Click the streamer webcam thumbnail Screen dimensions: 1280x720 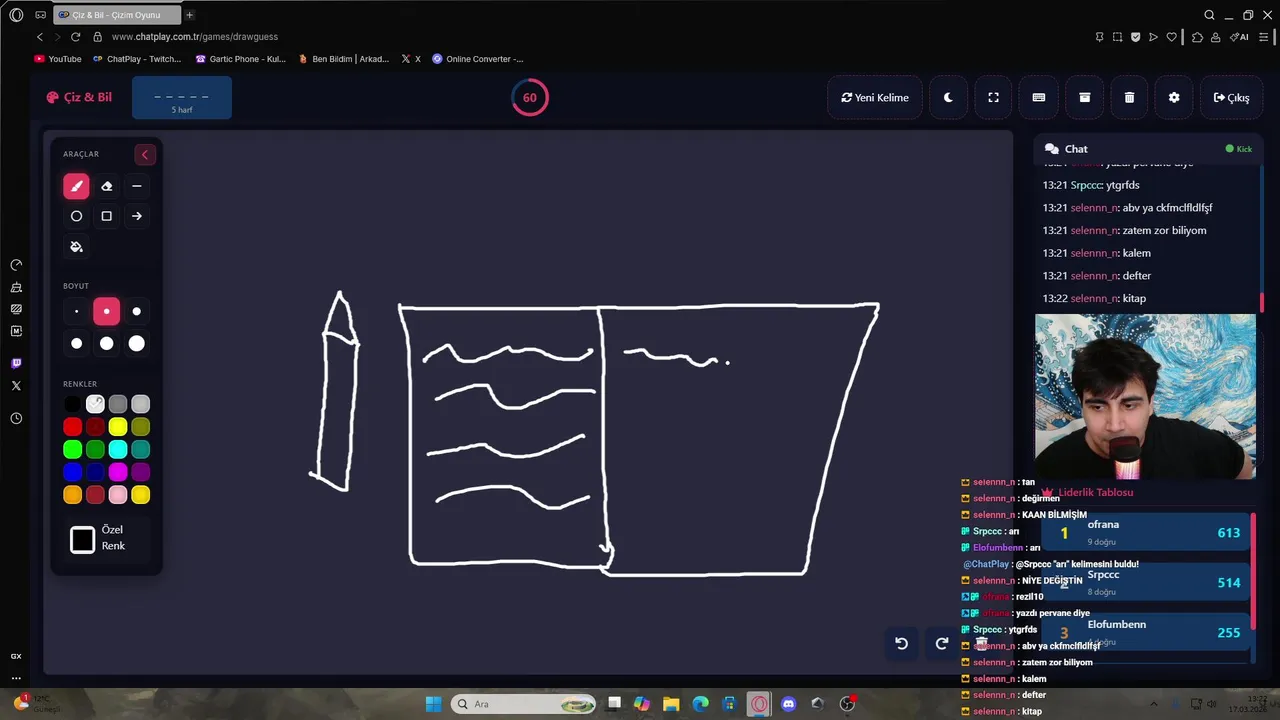pos(1145,397)
